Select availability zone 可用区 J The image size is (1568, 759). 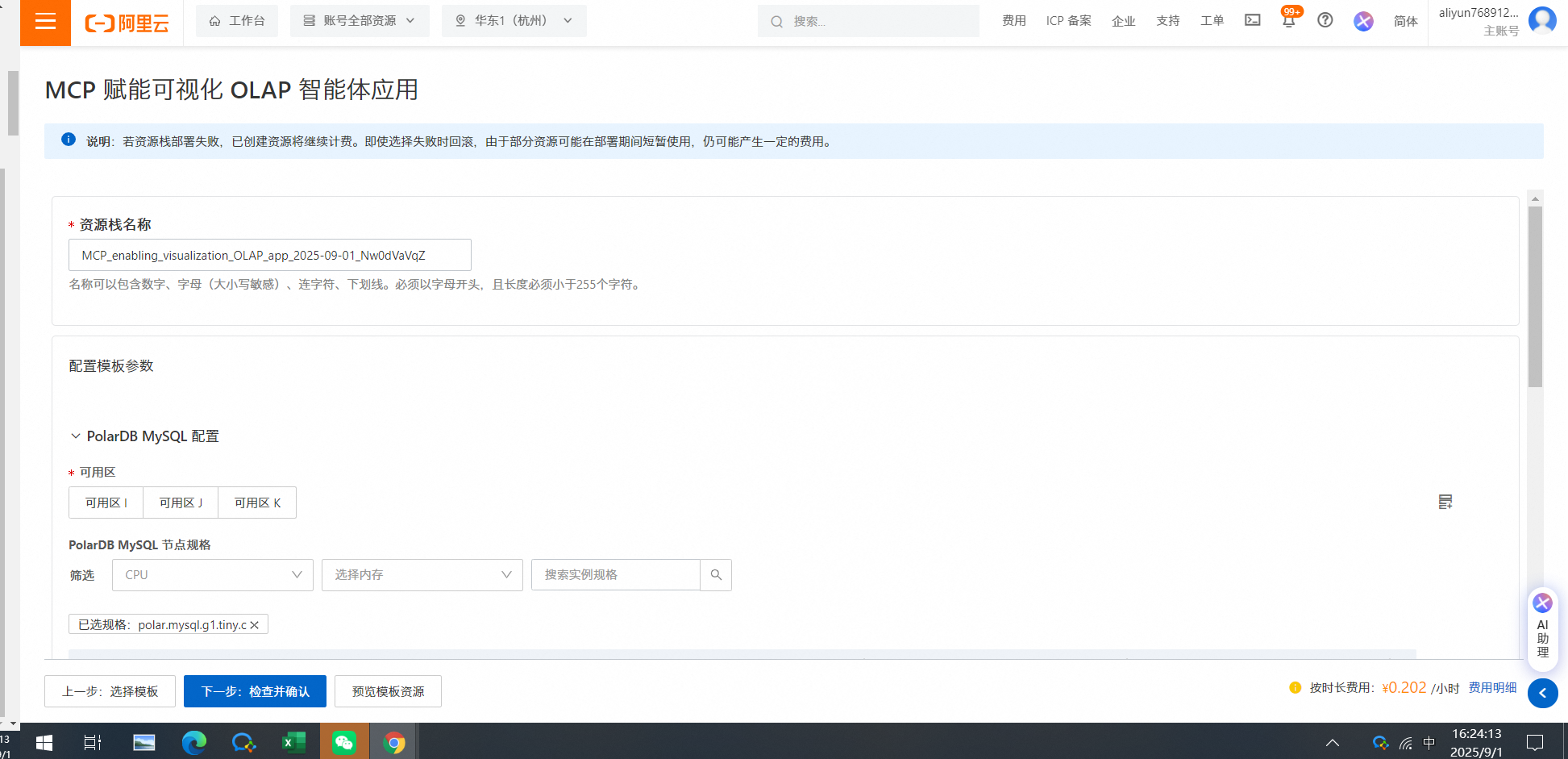pos(181,503)
